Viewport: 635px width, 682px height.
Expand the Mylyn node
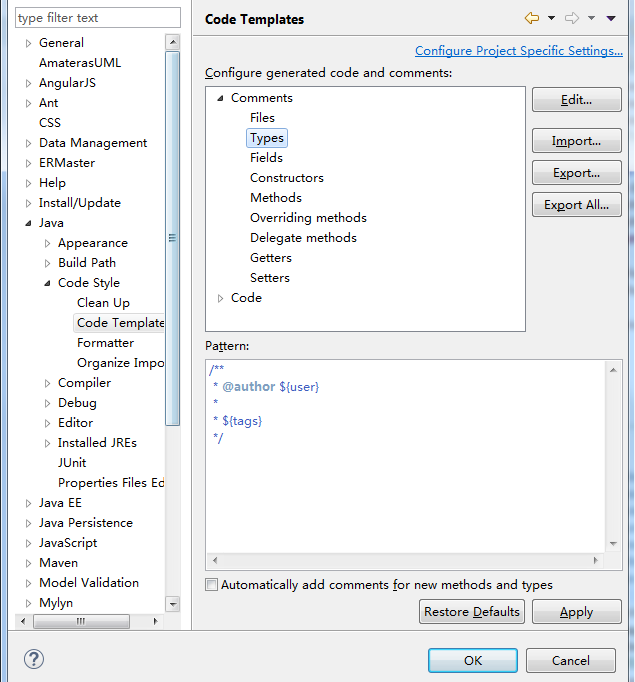coord(28,603)
